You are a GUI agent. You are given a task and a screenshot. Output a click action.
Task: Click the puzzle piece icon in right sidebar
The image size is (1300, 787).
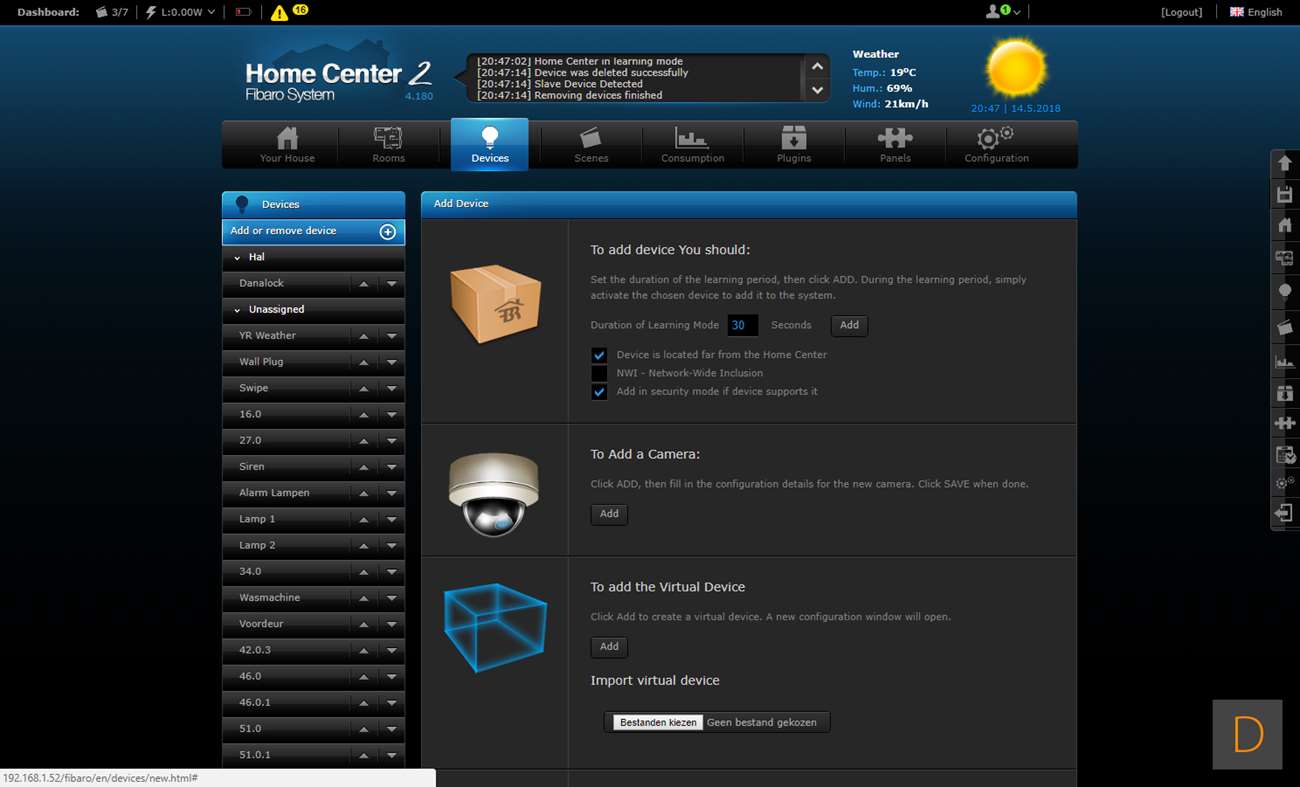(1285, 423)
